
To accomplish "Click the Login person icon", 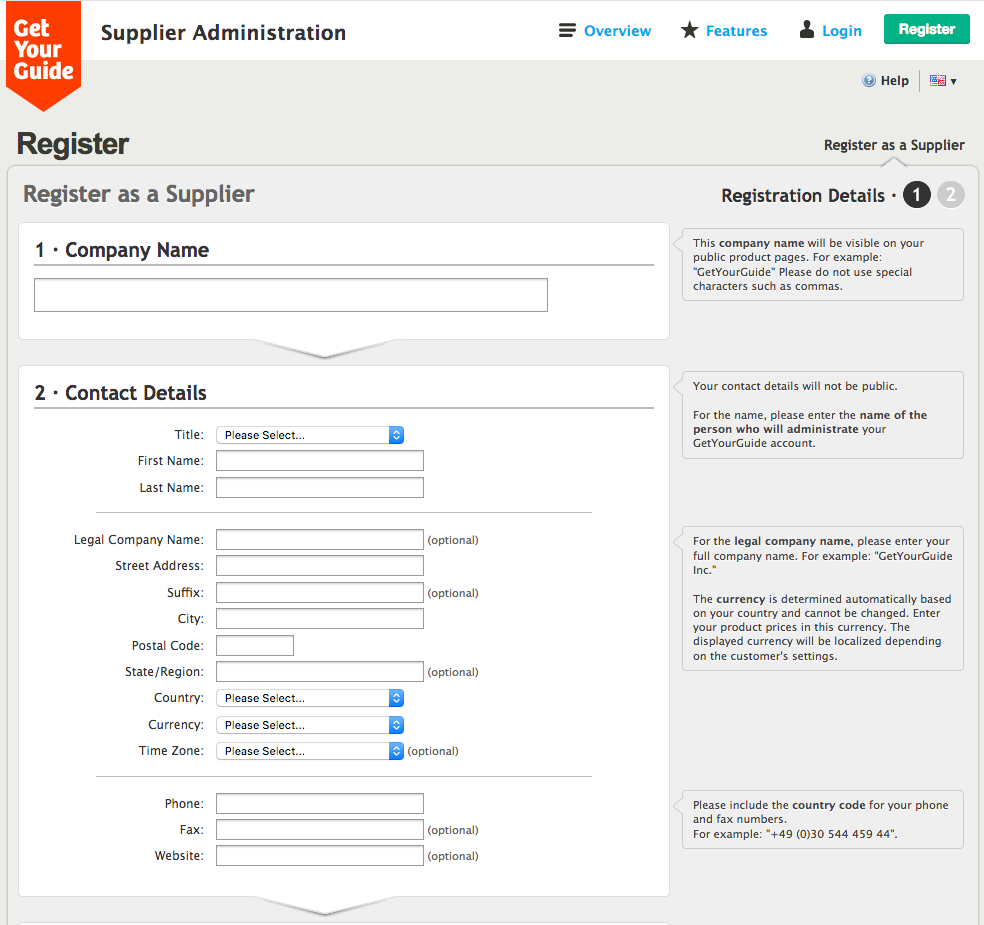I will coord(807,30).
